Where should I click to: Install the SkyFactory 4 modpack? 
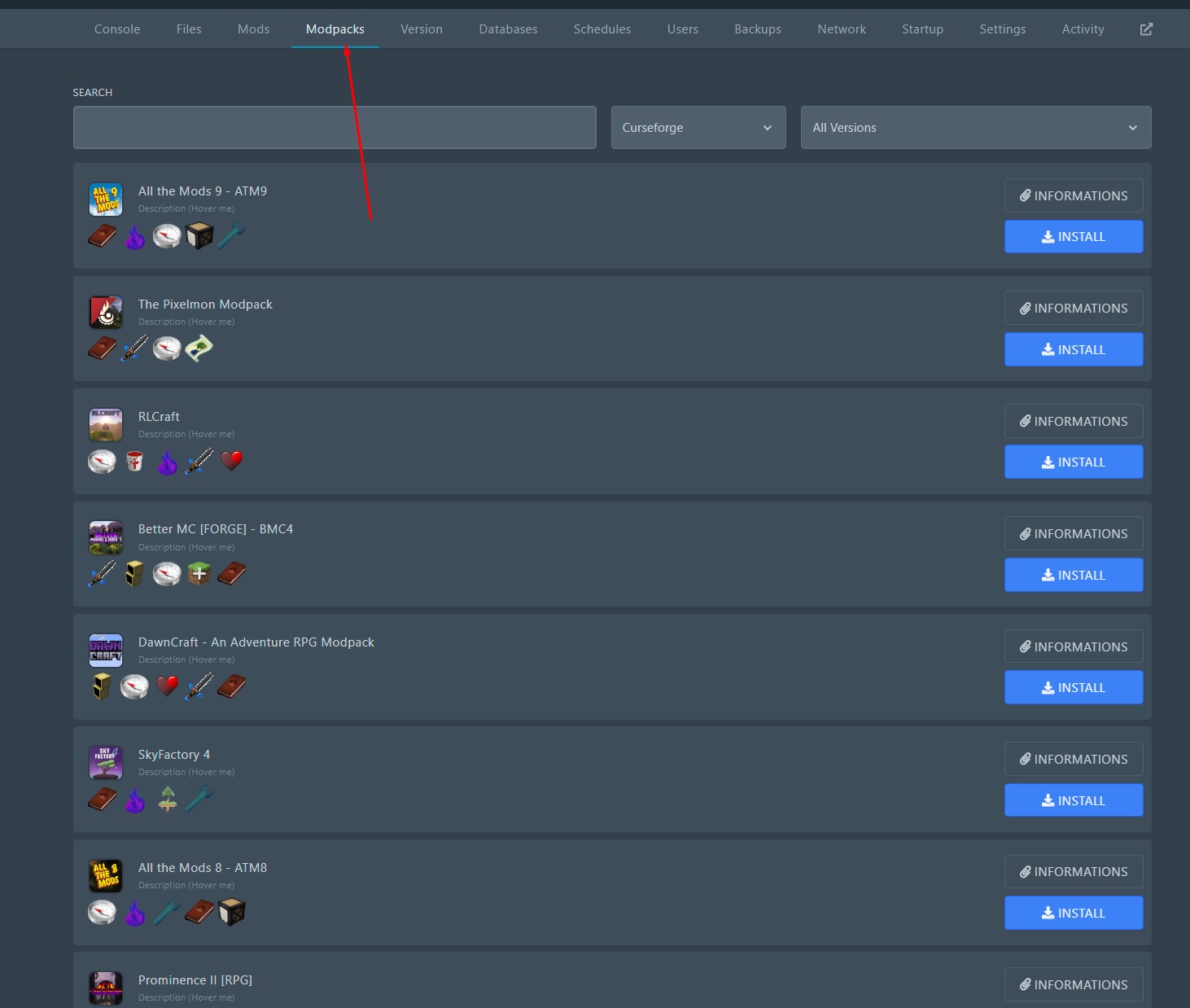pos(1074,800)
